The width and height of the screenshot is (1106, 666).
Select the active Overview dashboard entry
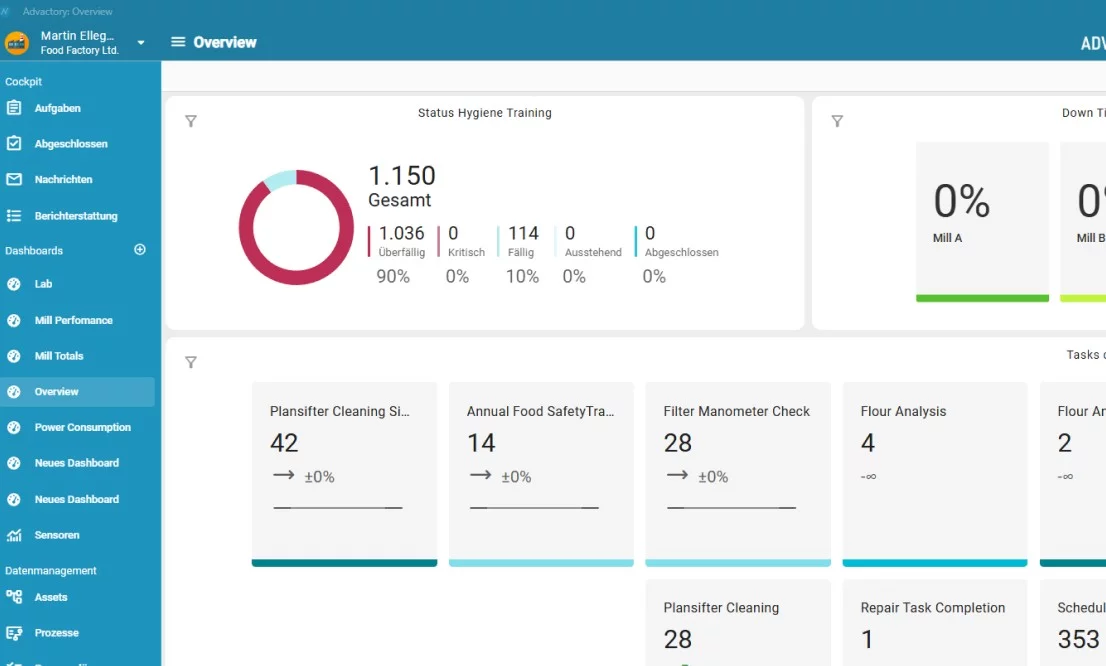tap(78, 392)
